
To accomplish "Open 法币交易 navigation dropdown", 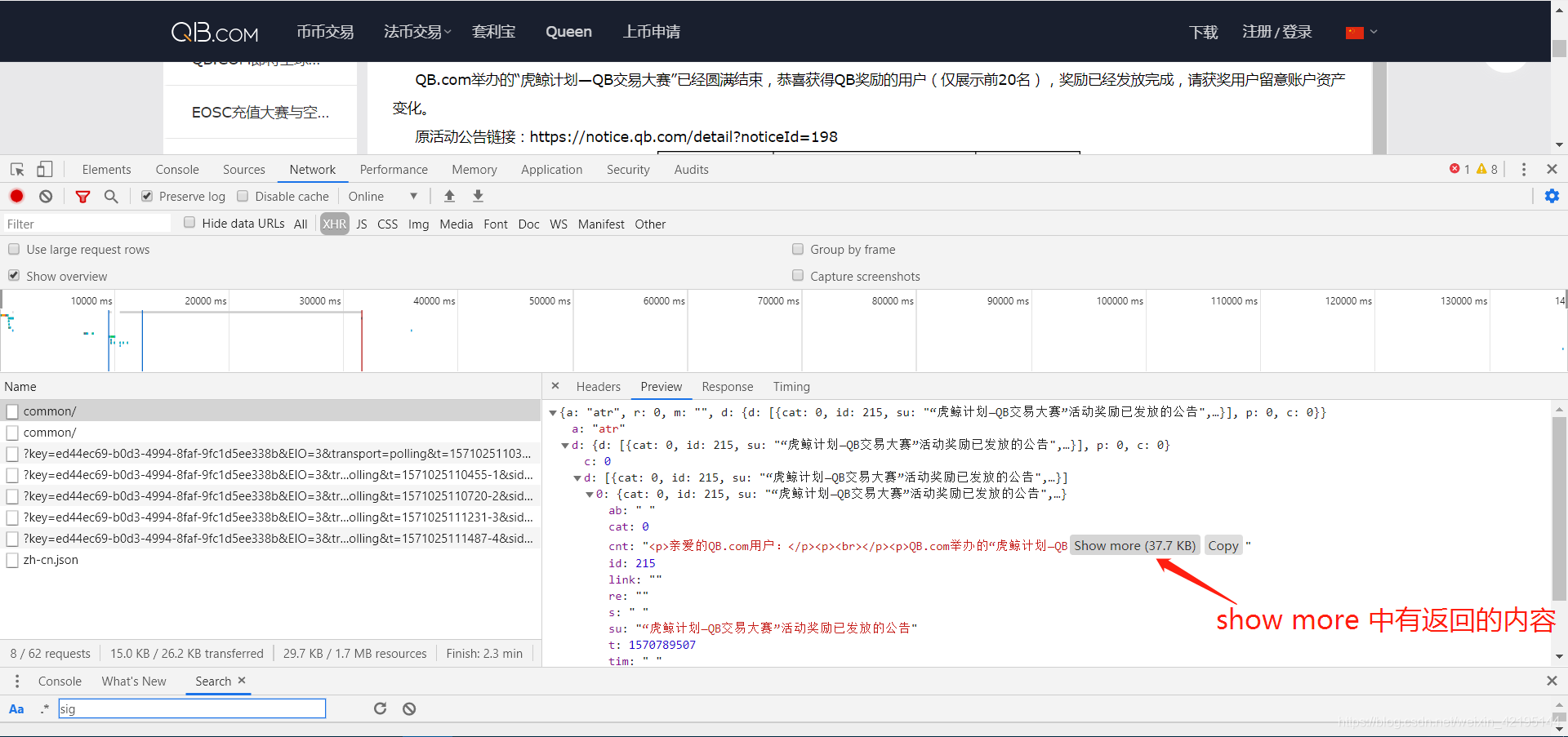I will pyautogui.click(x=417, y=32).
